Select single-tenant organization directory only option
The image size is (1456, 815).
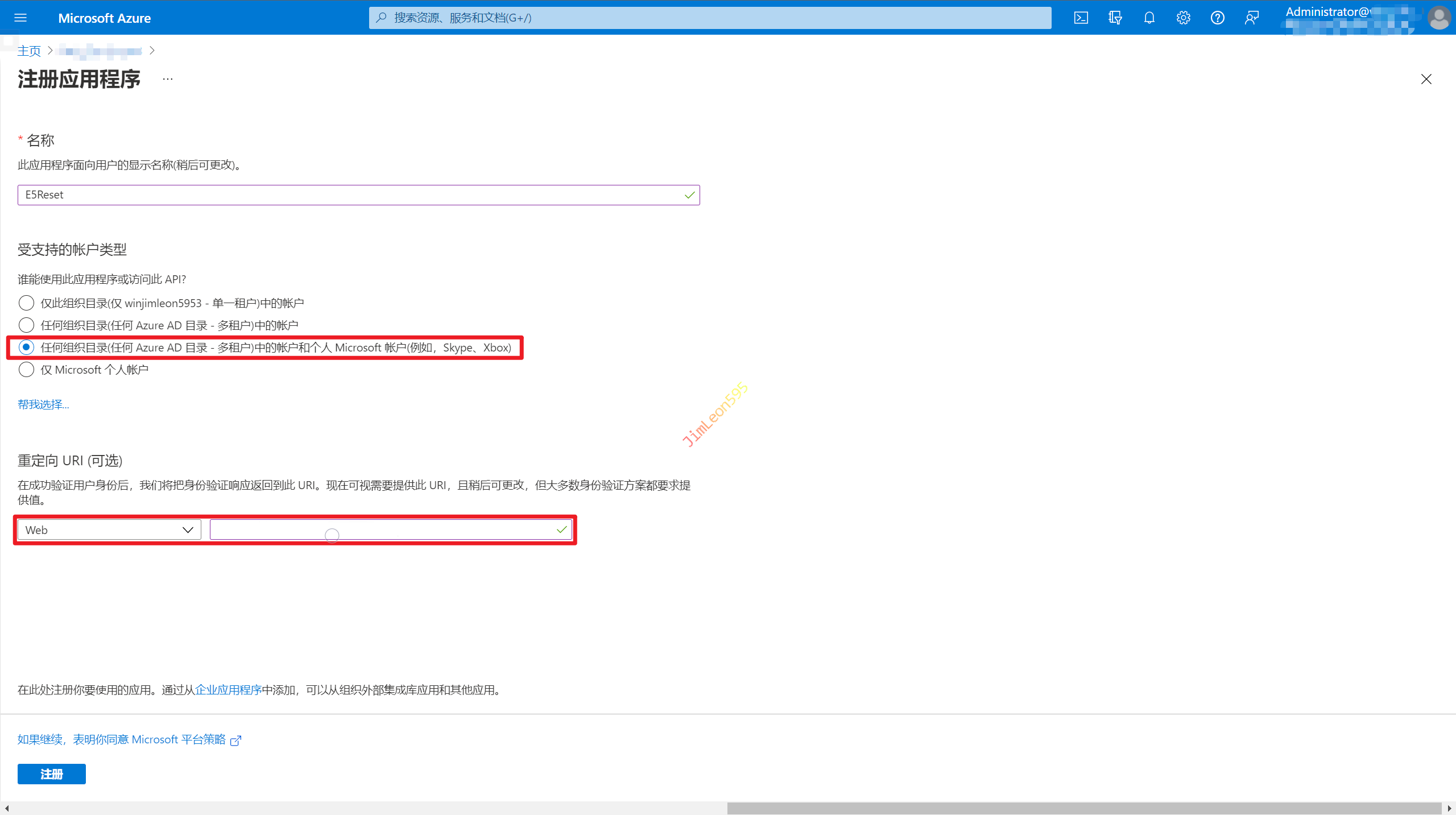pyautogui.click(x=26, y=303)
